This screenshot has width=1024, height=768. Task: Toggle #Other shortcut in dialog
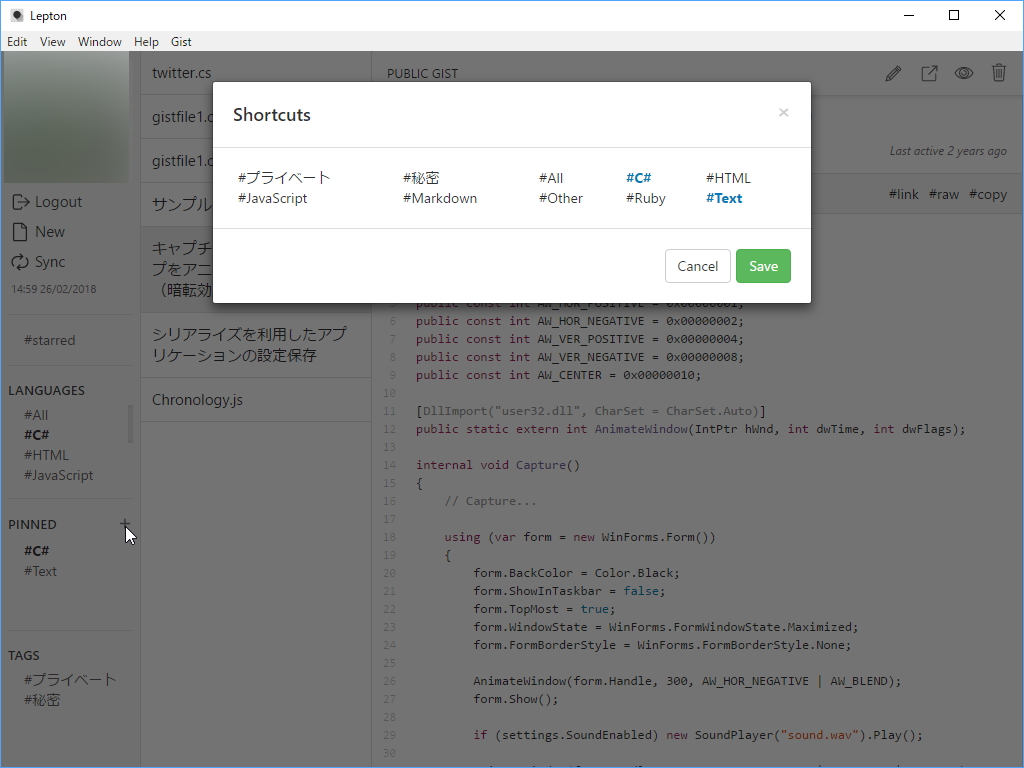[x=560, y=198]
